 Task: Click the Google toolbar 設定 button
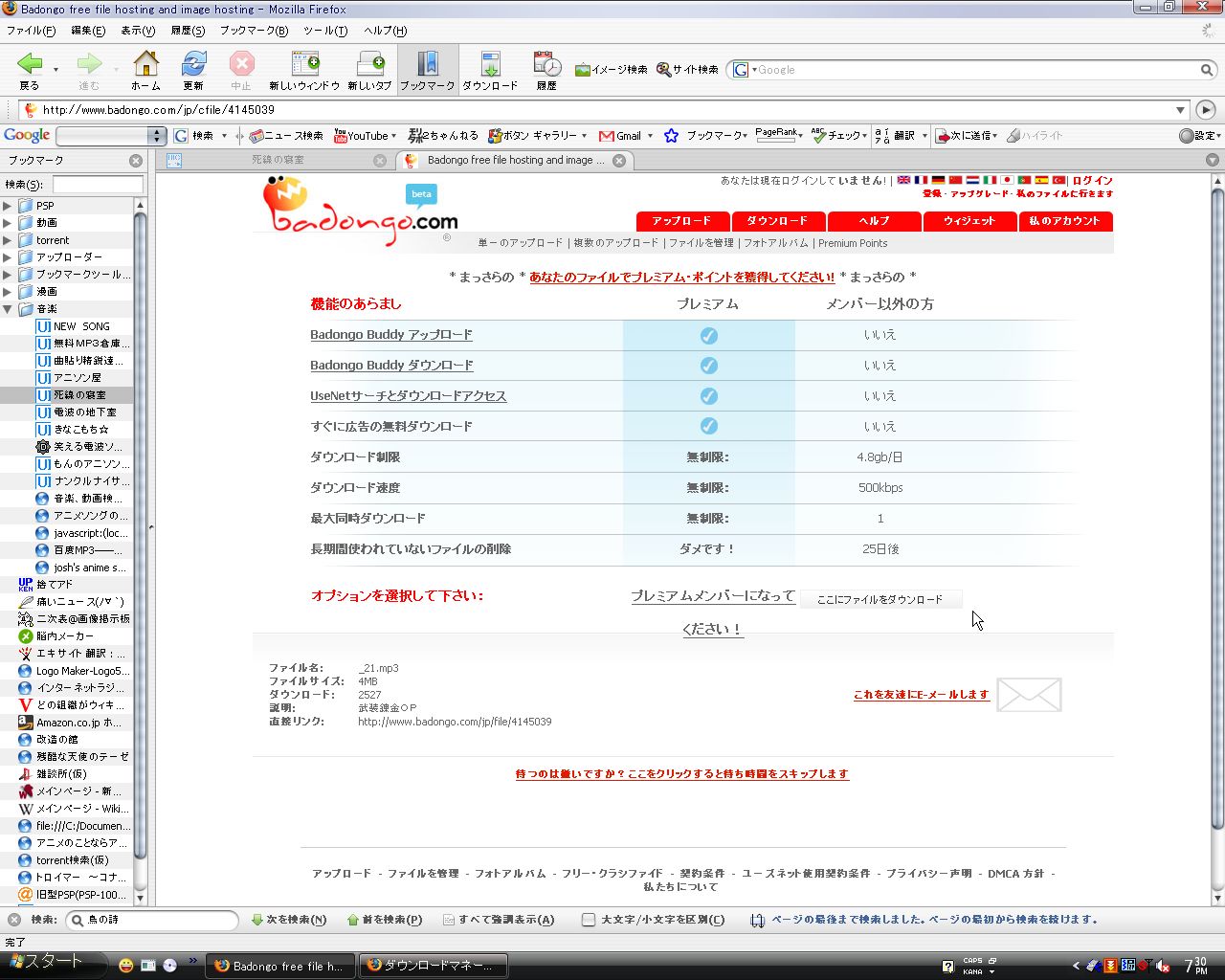click(1198, 136)
